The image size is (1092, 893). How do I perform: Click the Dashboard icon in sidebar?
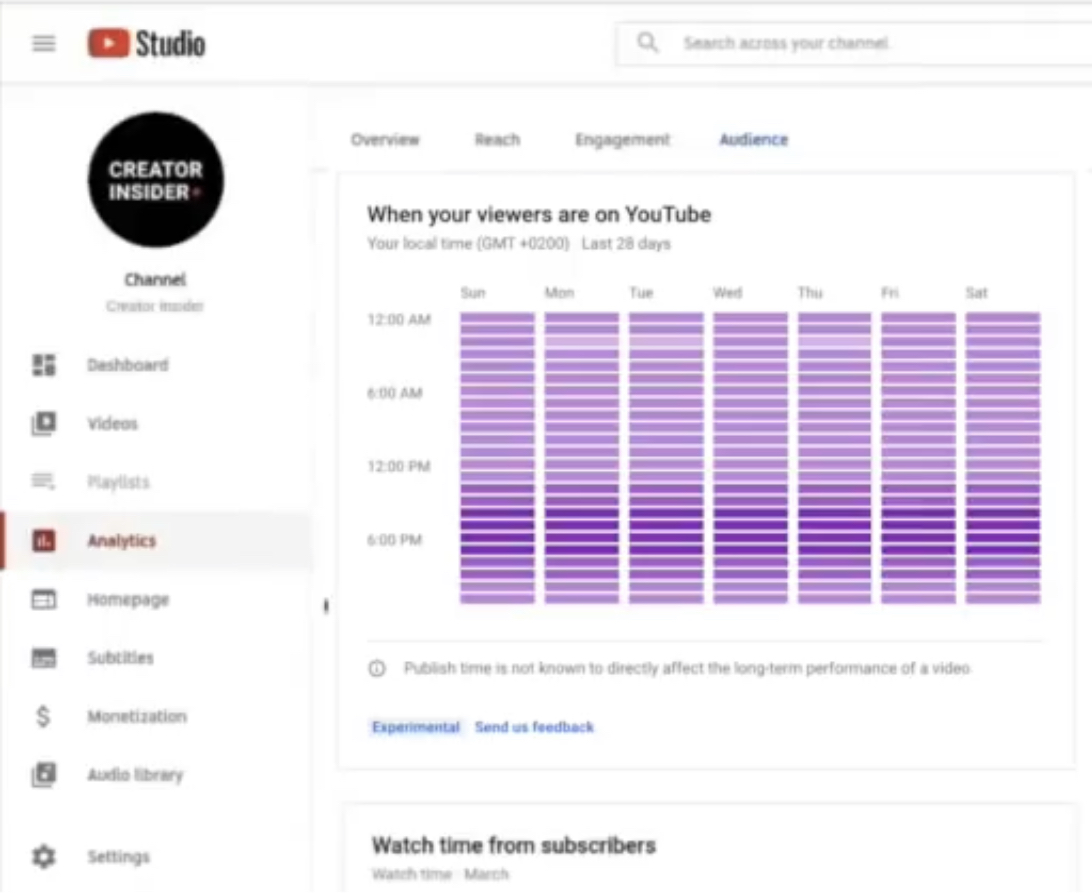coord(44,365)
